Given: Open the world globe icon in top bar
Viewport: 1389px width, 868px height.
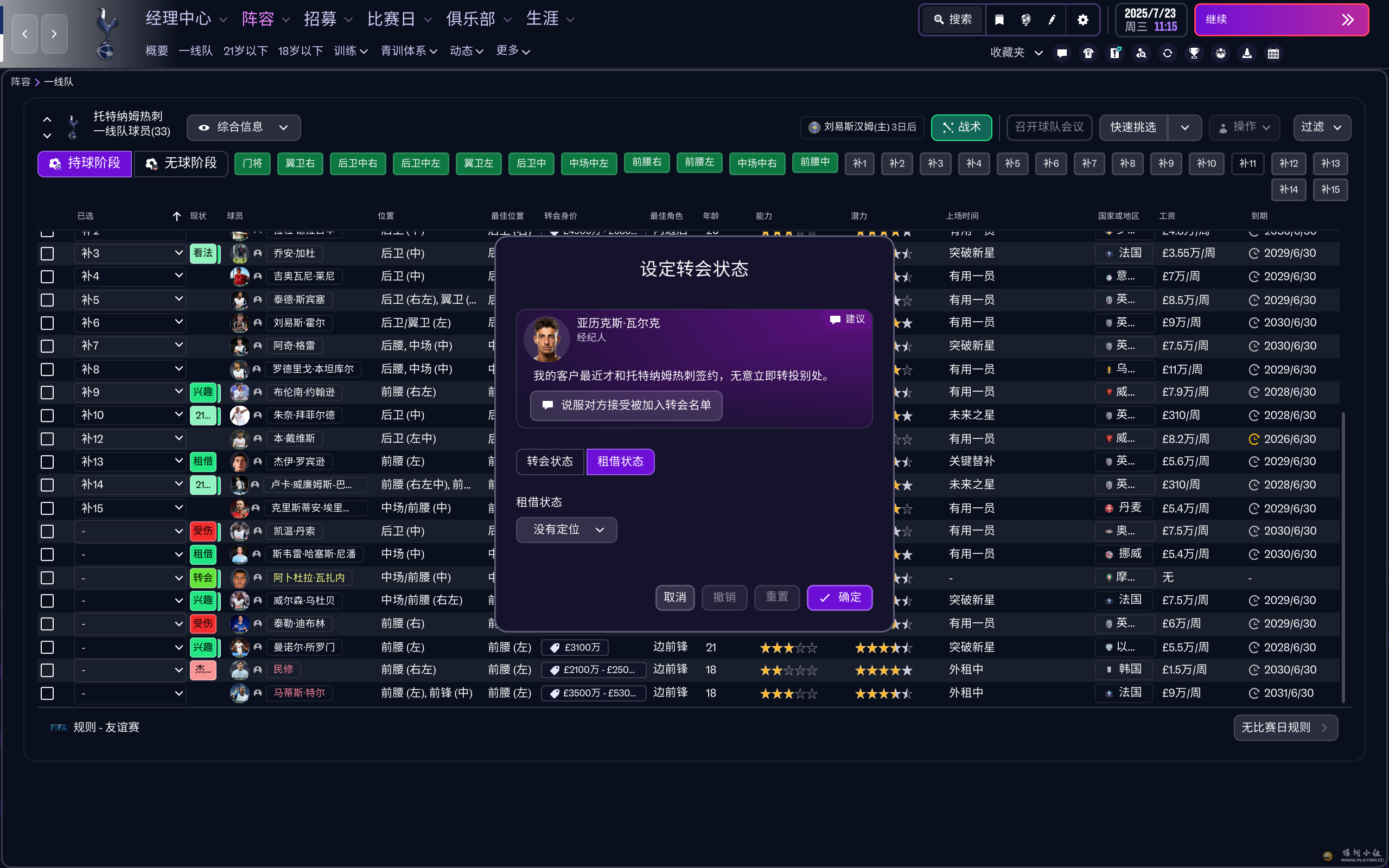Looking at the screenshot, I should (x=1025, y=19).
